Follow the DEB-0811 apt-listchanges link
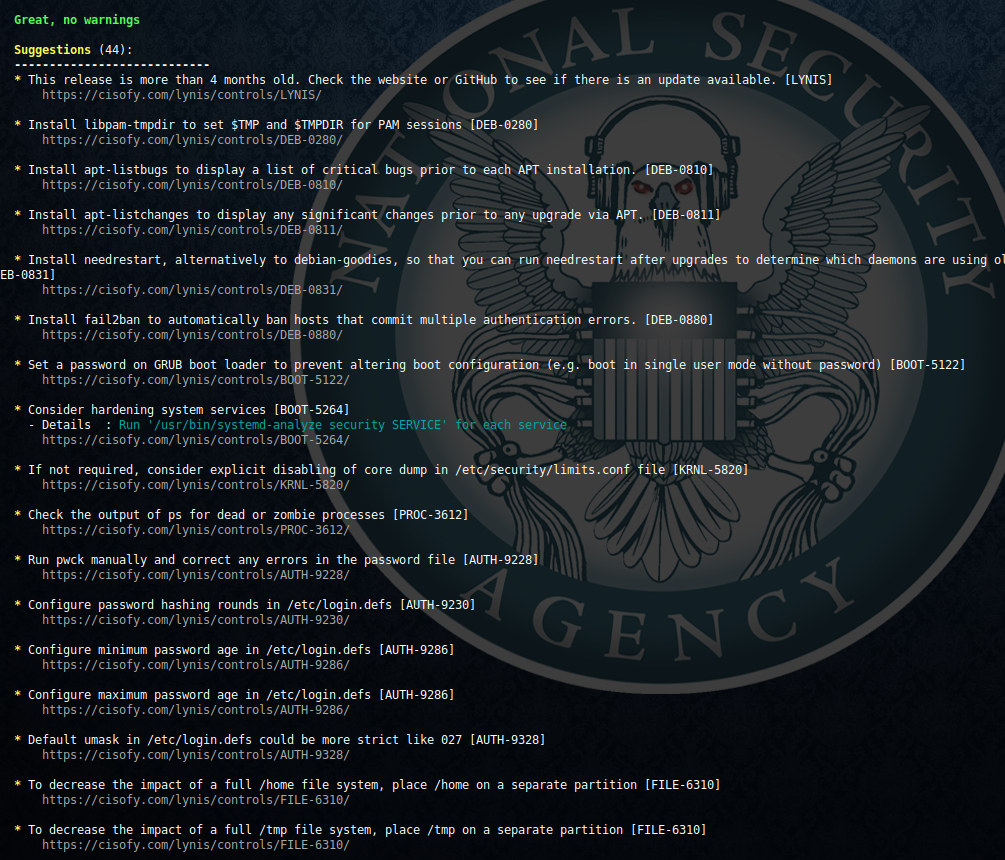1005x860 pixels. 191,230
